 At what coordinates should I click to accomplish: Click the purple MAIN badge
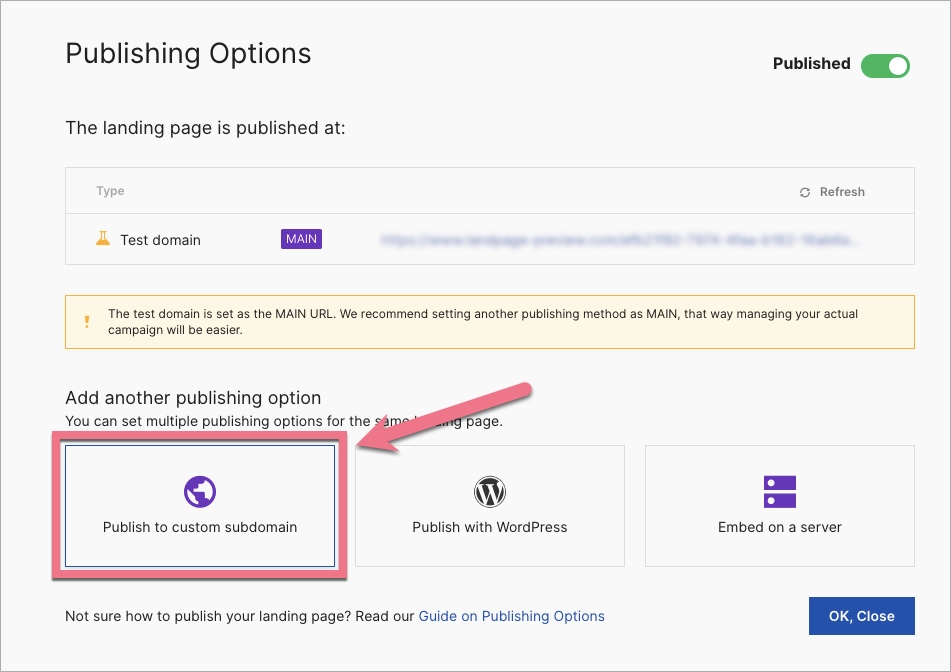point(301,239)
